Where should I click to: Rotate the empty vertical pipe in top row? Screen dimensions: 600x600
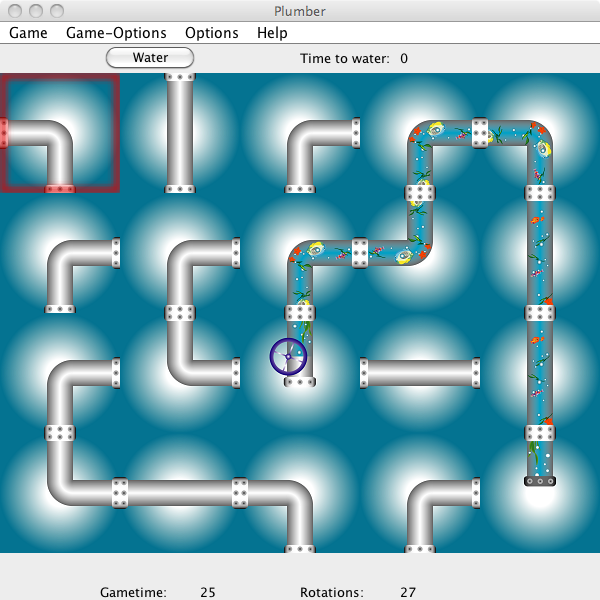pos(180,133)
